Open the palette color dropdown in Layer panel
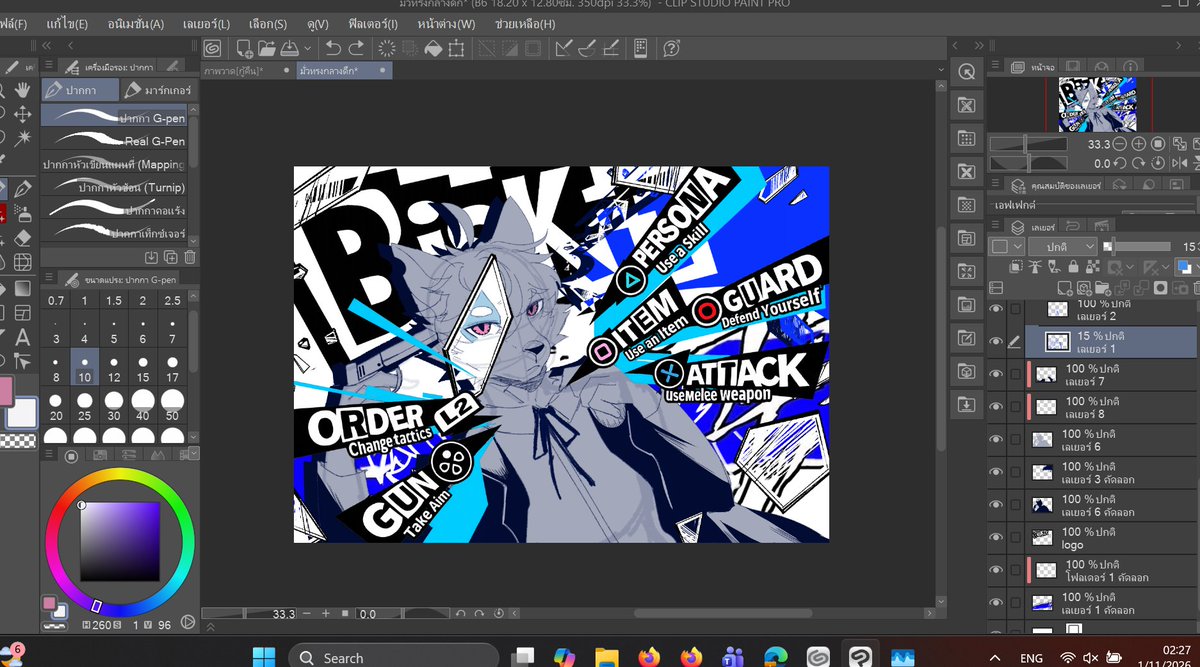The height and width of the screenshot is (667, 1200). click(1006, 246)
